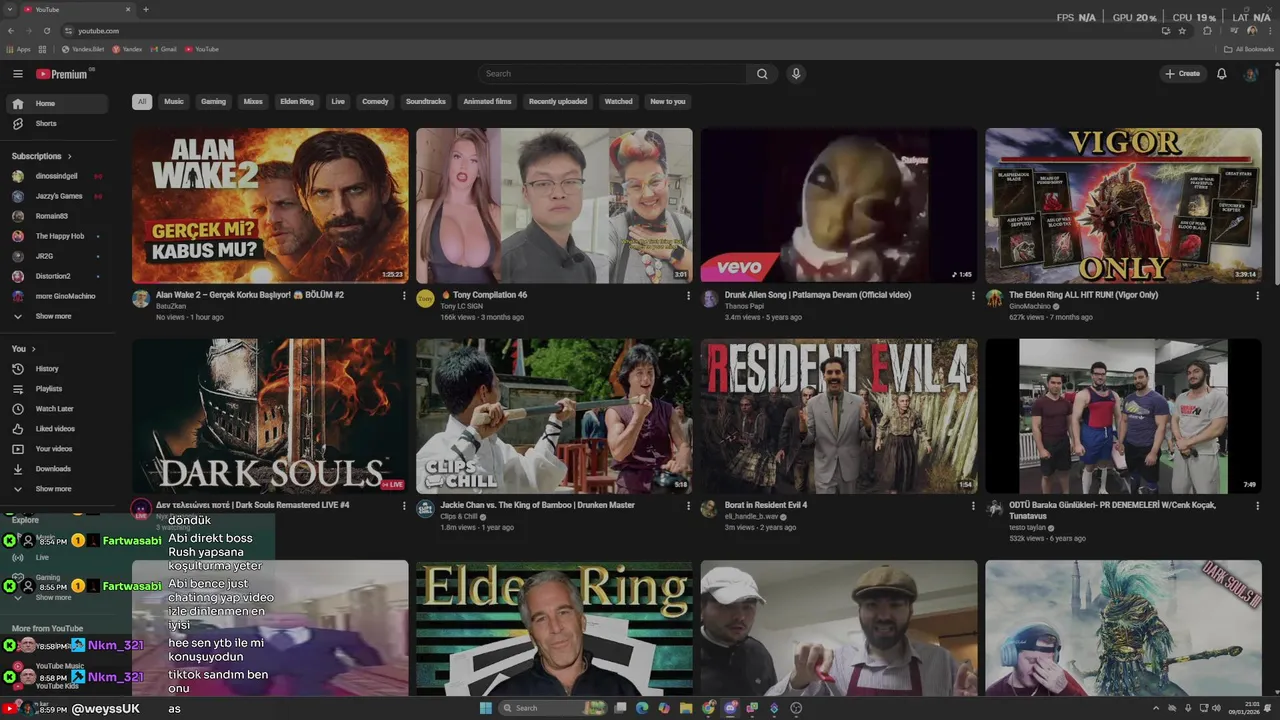Open a new browser tab
This screenshot has width=1280, height=720.
[x=146, y=9]
